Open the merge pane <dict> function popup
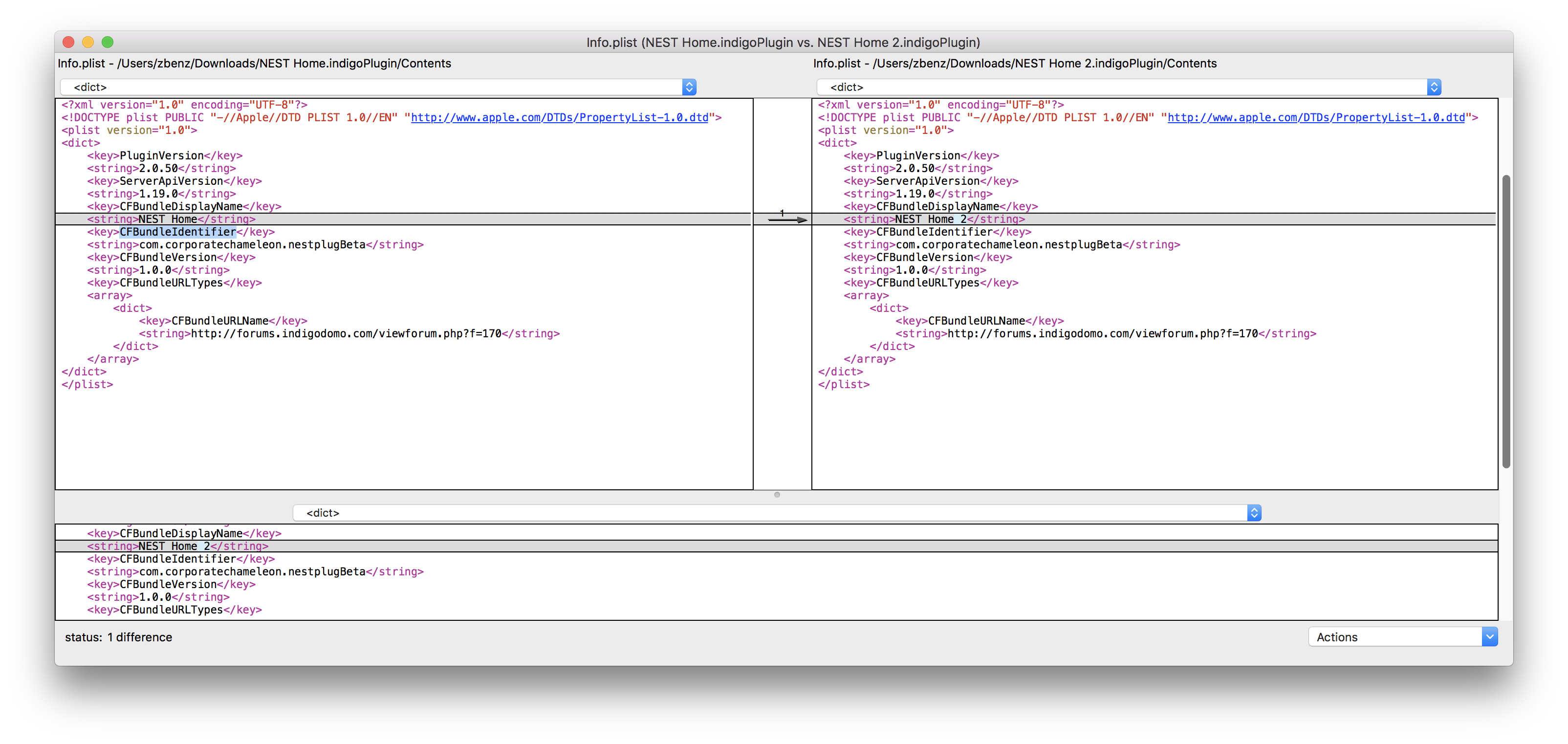Viewport: 1568px width, 744px height. click(x=777, y=513)
